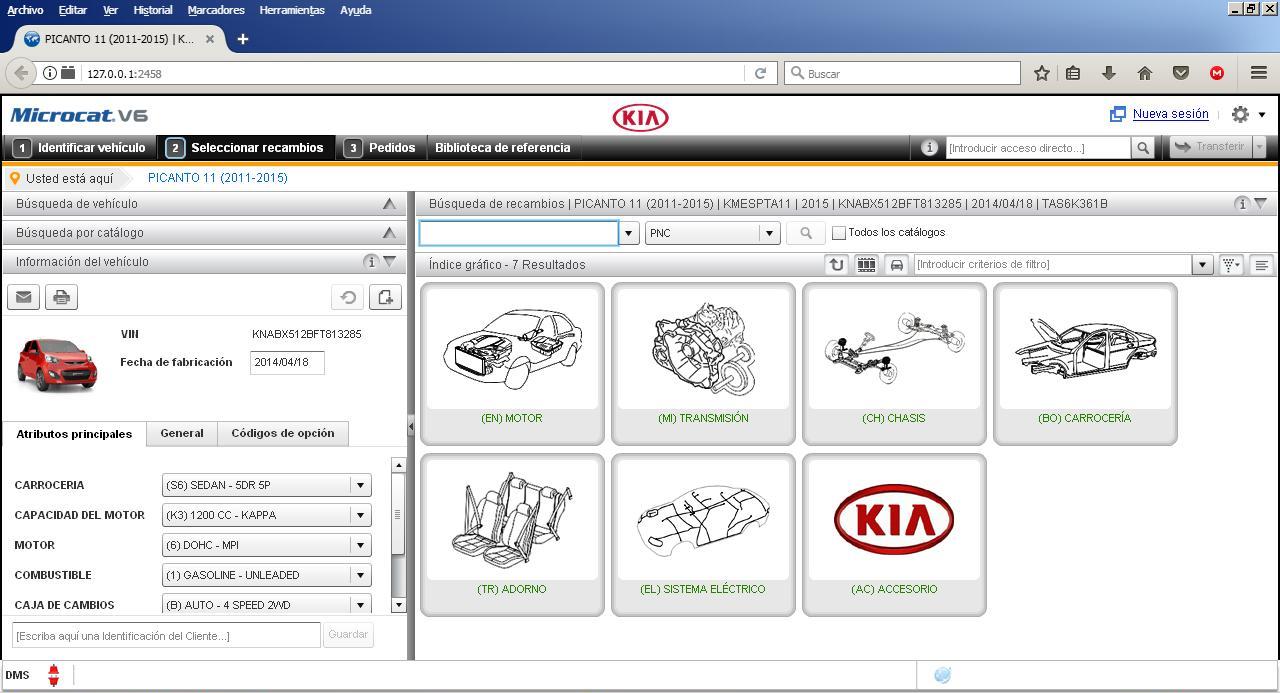Image resolution: width=1280 pixels, height=693 pixels.
Task: Open the (TR) ADORNO category
Action: (x=512, y=535)
